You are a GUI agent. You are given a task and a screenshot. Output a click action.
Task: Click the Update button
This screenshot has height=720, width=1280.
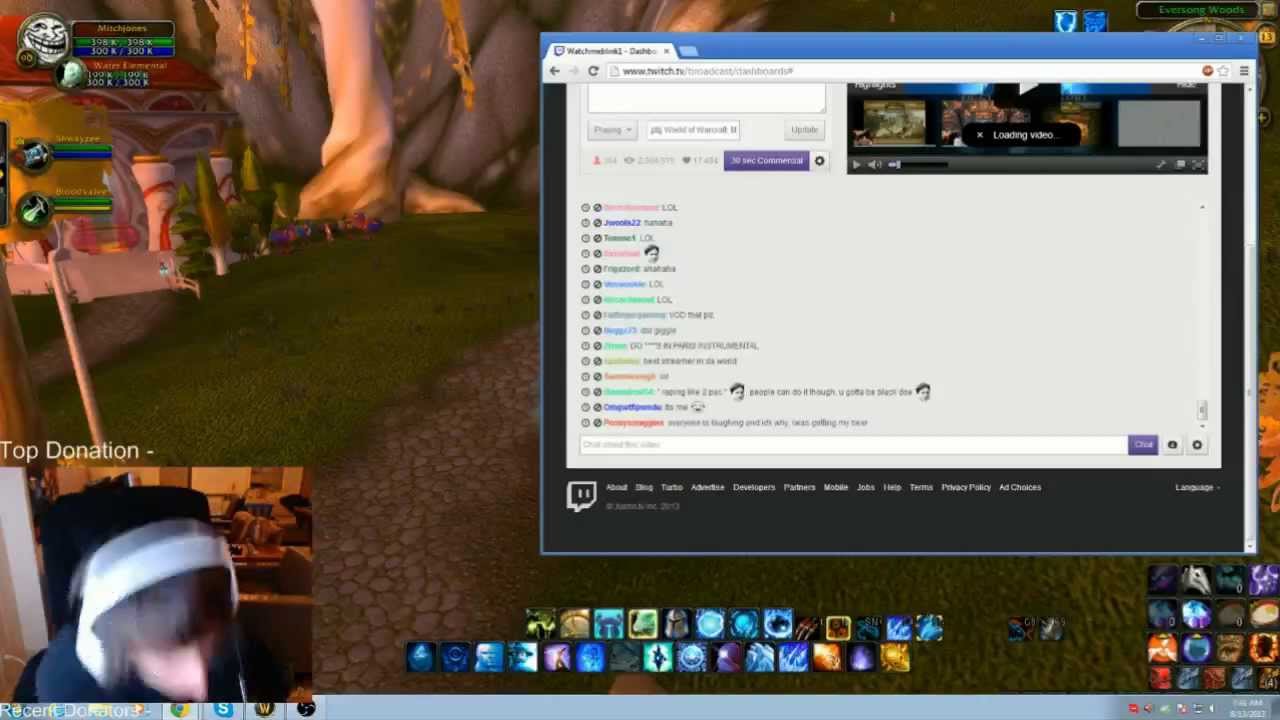coord(804,130)
